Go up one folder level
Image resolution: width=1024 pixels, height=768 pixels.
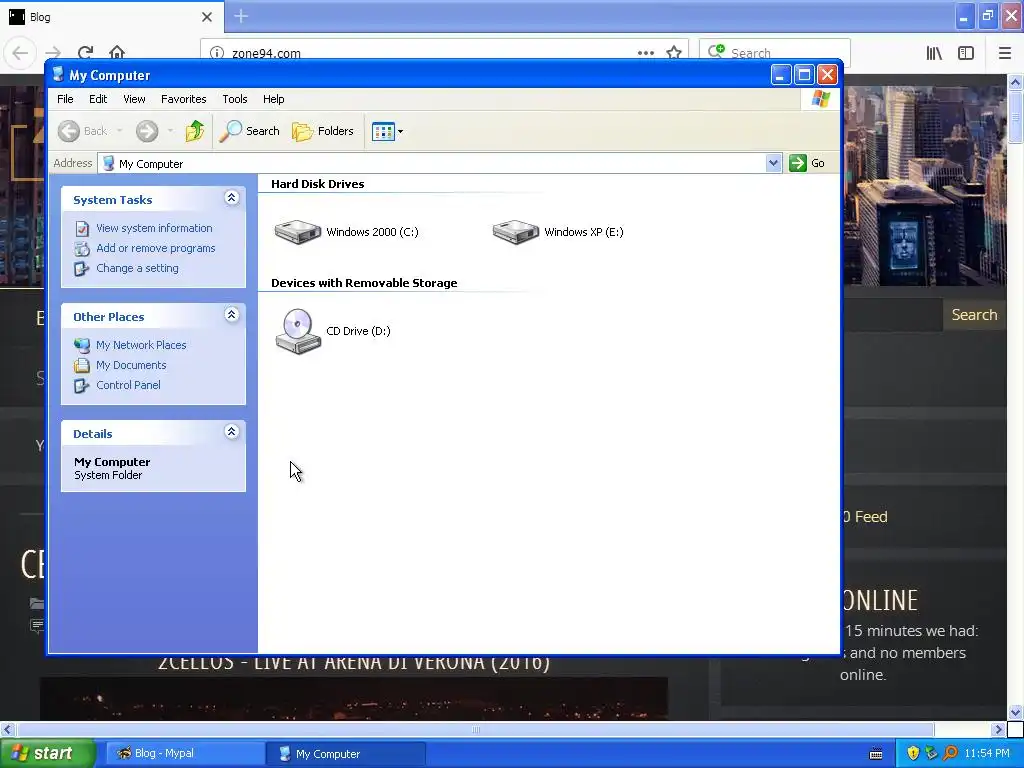pyautogui.click(x=195, y=131)
